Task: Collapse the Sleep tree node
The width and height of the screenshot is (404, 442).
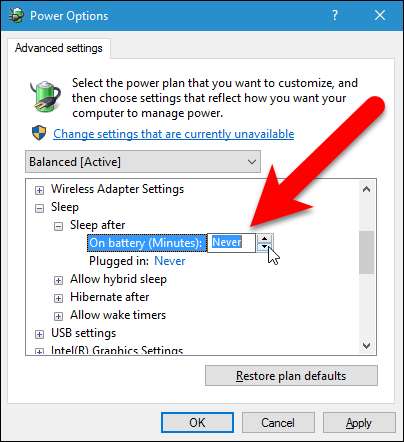Action: (39, 209)
